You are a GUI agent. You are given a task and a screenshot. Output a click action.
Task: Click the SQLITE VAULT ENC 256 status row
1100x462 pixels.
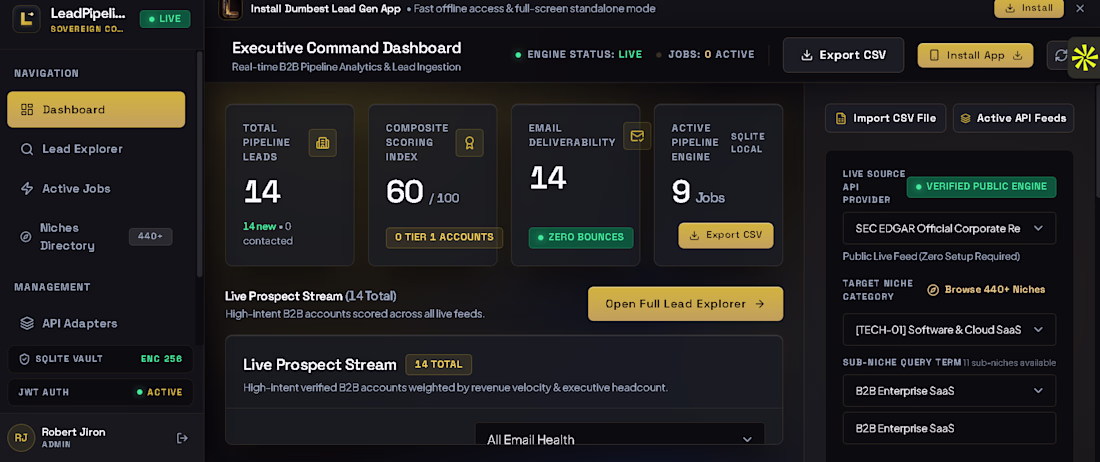(100, 359)
